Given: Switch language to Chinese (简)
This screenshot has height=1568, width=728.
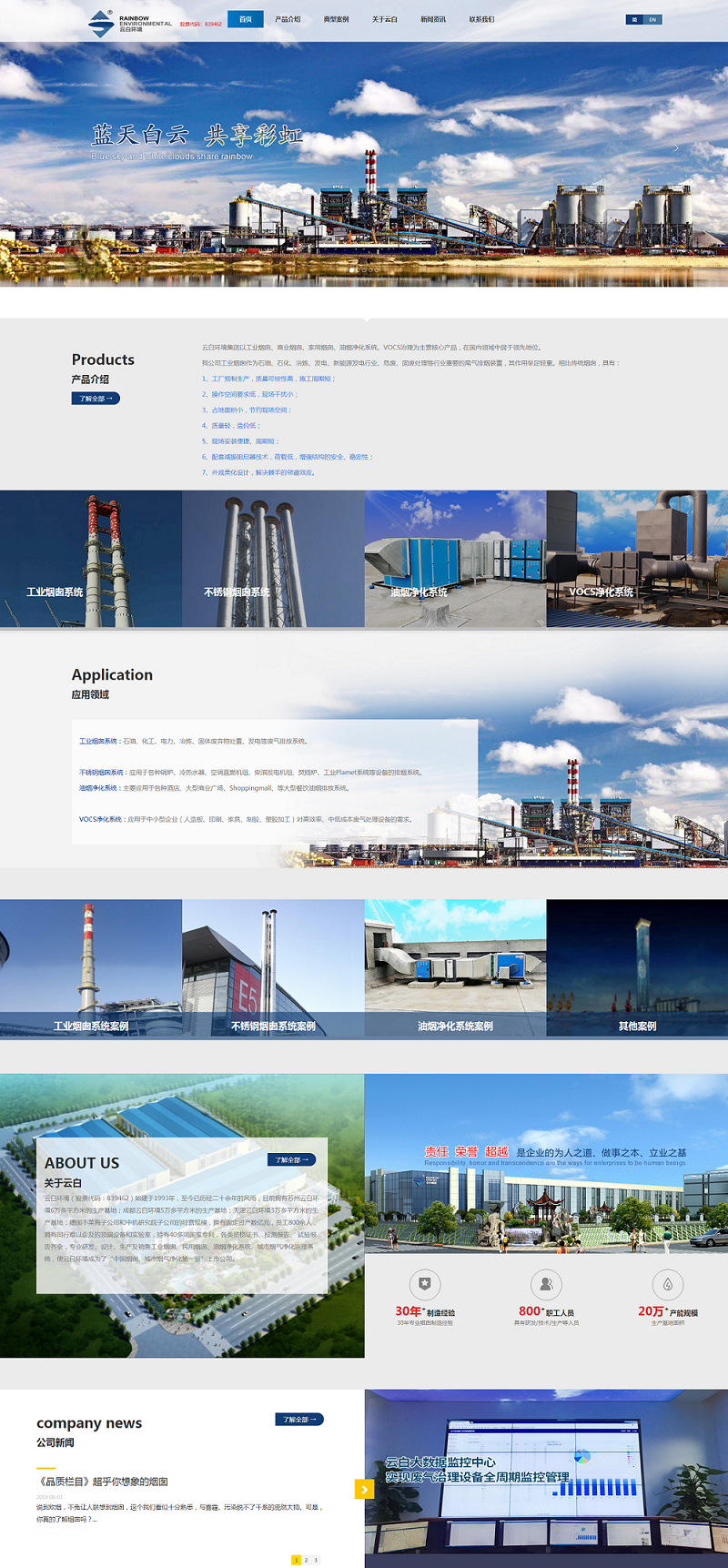Looking at the screenshot, I should pos(634,19).
